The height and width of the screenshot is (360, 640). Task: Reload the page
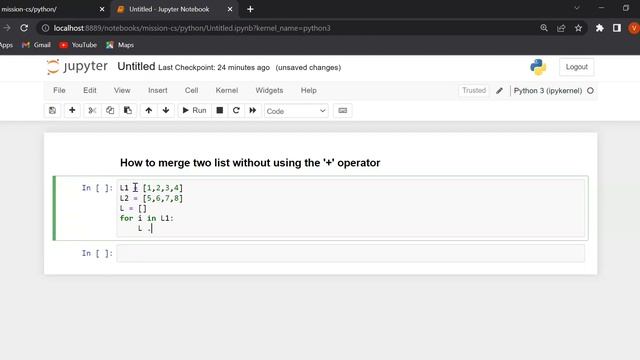point(24,28)
